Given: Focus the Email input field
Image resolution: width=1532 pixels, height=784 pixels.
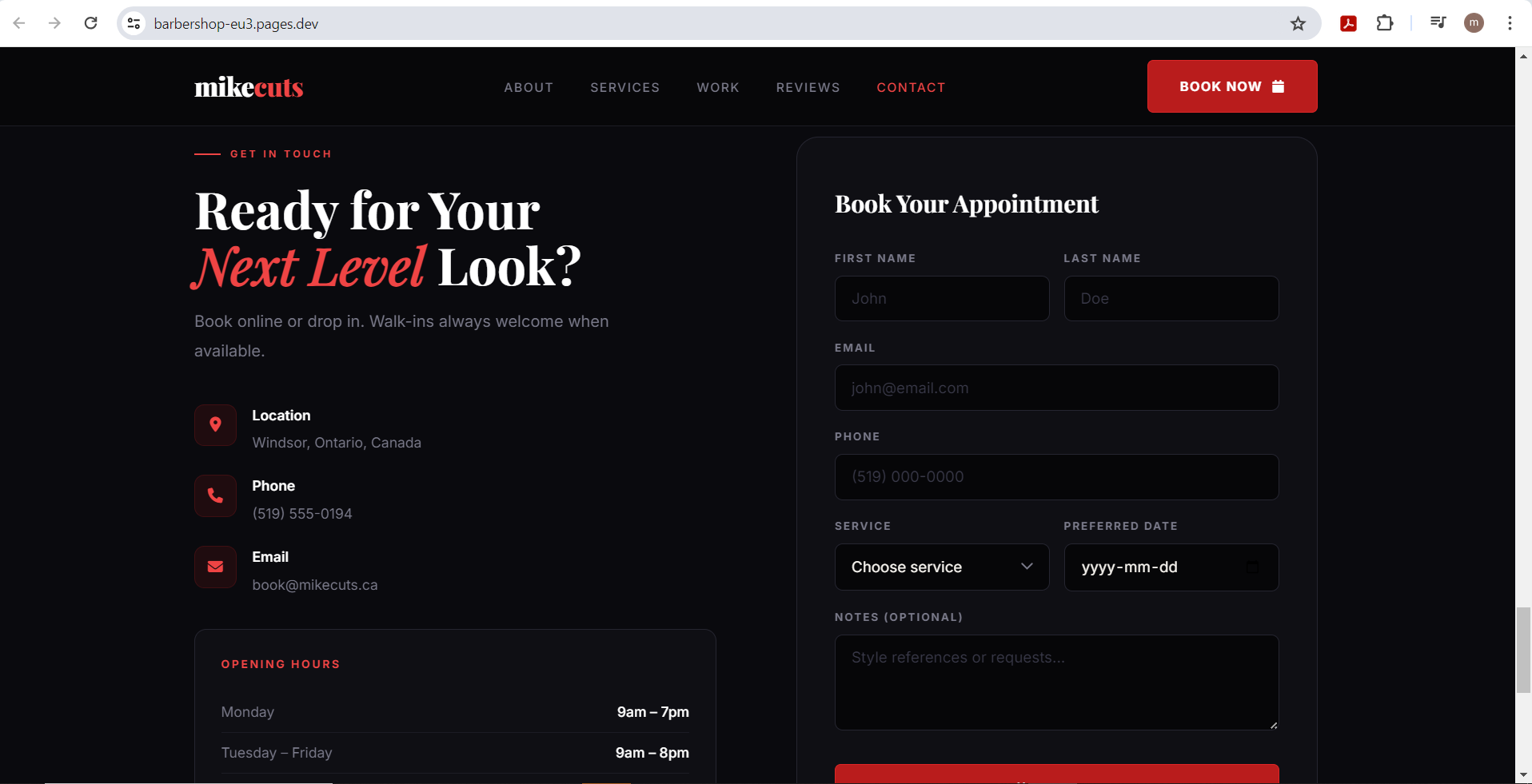Looking at the screenshot, I should pyautogui.click(x=1056, y=388).
